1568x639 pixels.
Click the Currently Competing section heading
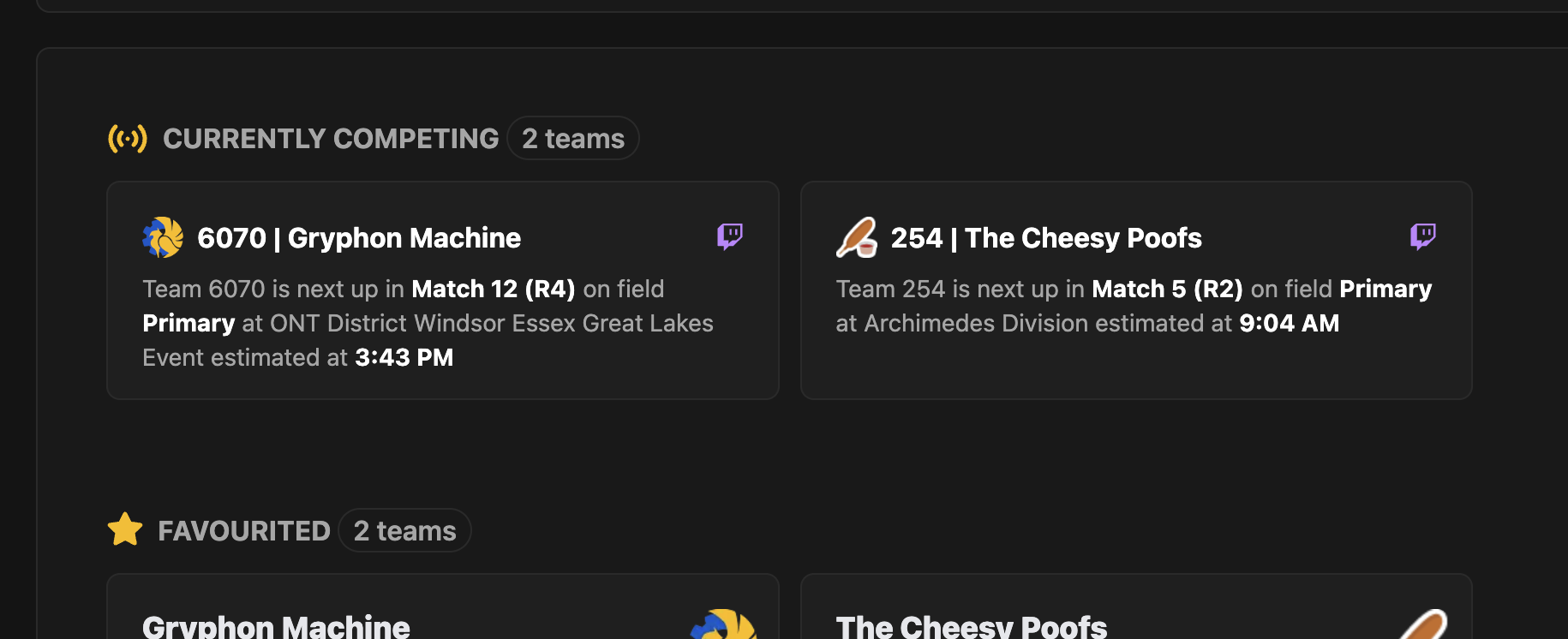click(x=331, y=139)
